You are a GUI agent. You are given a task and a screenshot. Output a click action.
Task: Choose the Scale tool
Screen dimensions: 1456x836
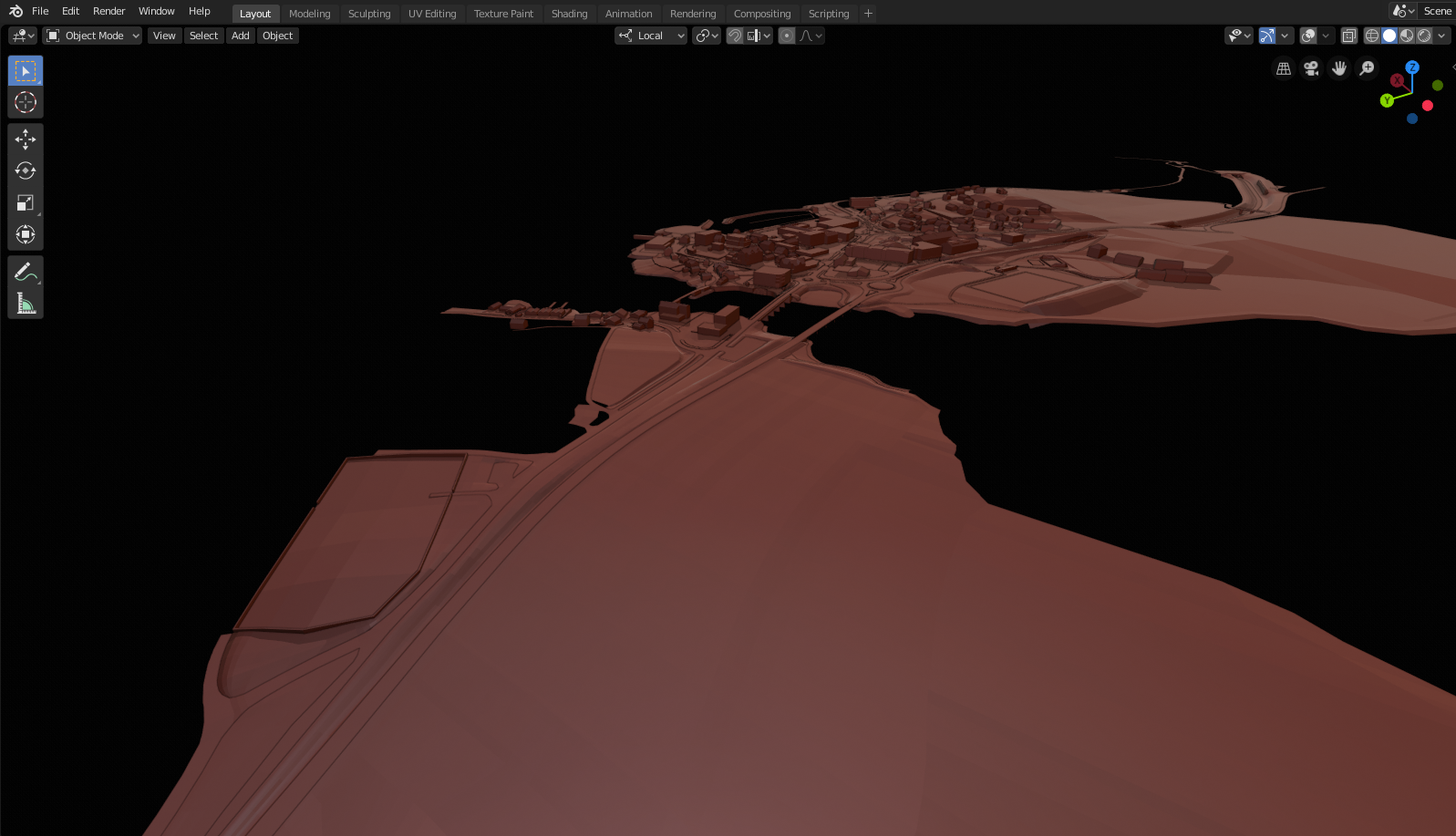click(x=26, y=202)
